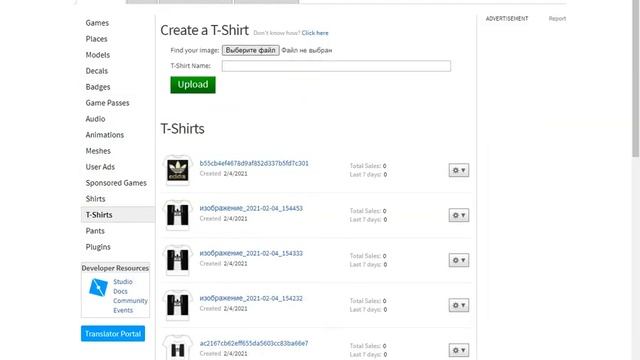Click the Roblox Studio logo icon

[x=98, y=287]
